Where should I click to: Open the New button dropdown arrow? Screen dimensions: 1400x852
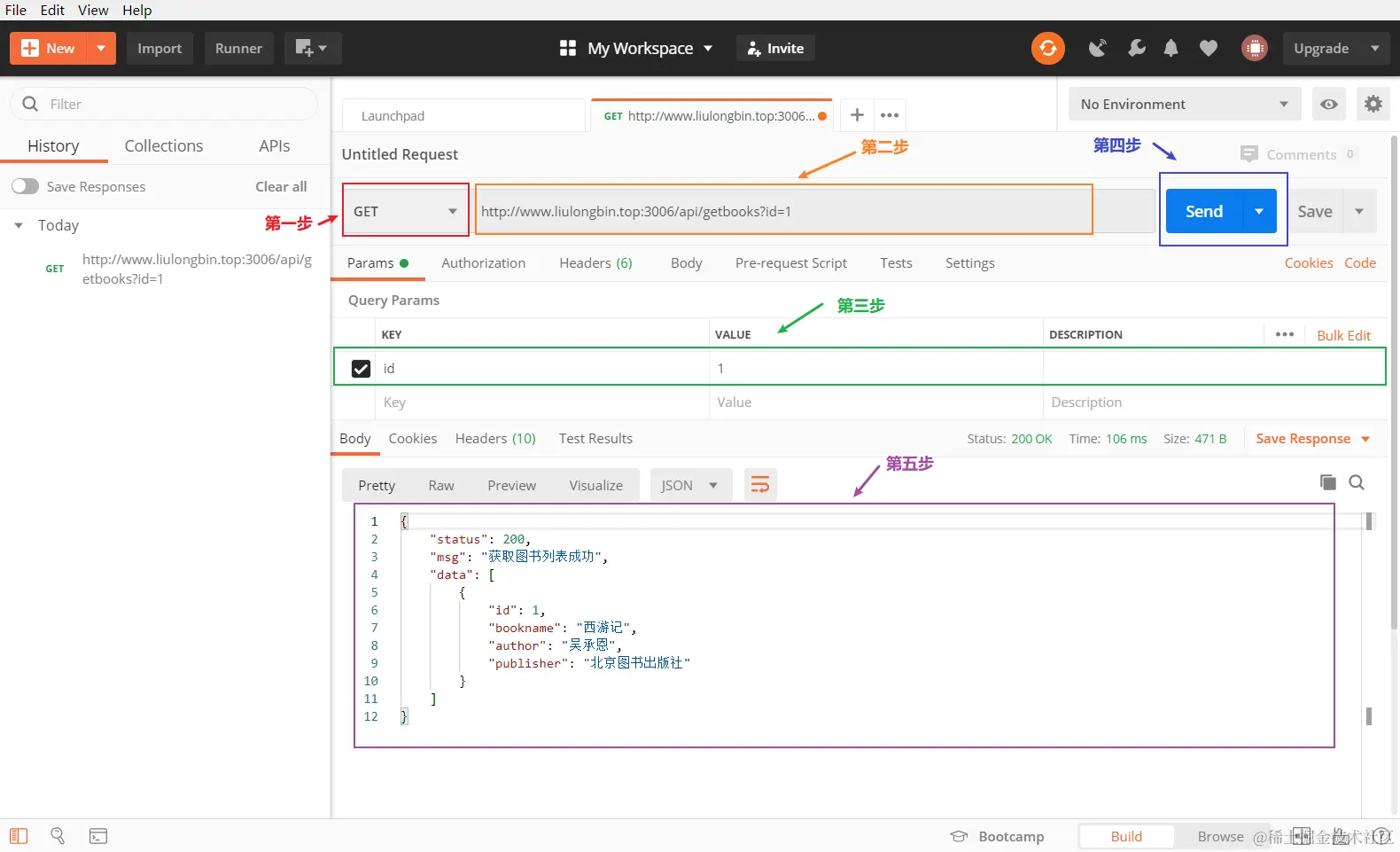[x=101, y=48]
